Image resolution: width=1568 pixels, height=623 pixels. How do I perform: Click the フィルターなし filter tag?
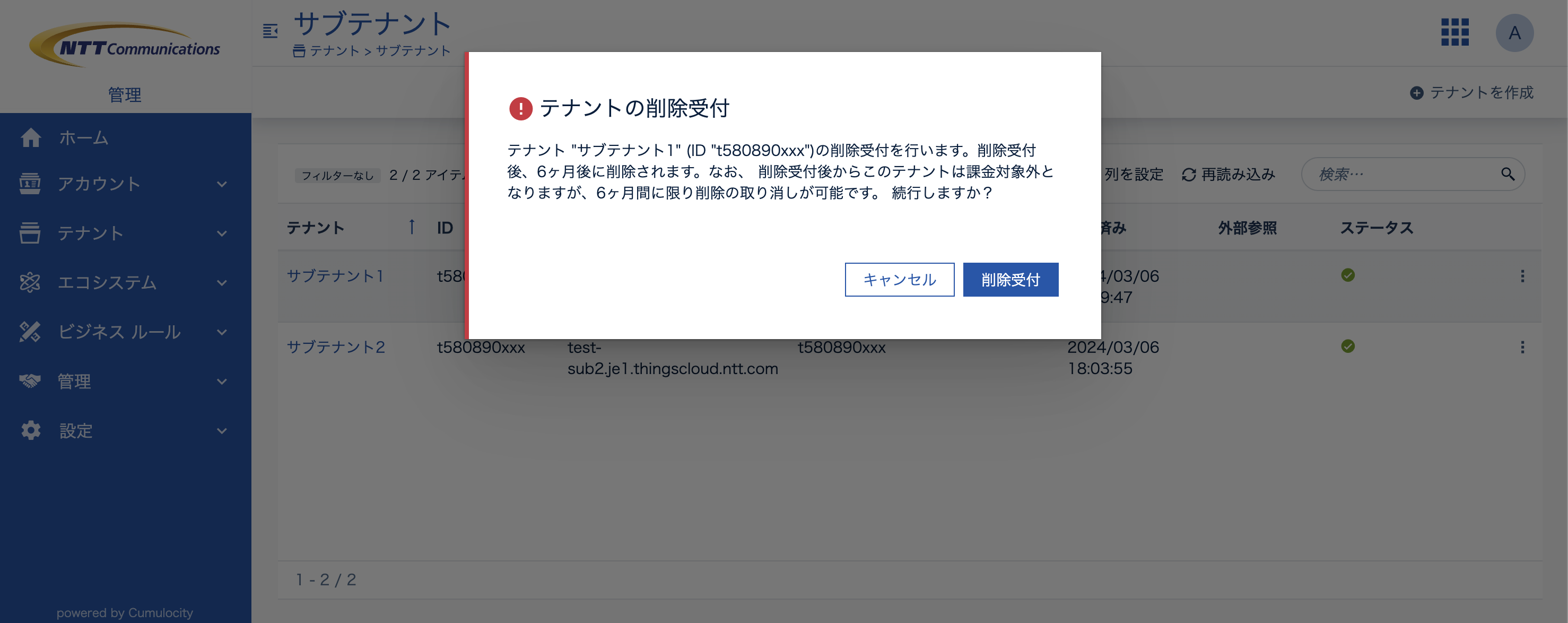point(338,176)
